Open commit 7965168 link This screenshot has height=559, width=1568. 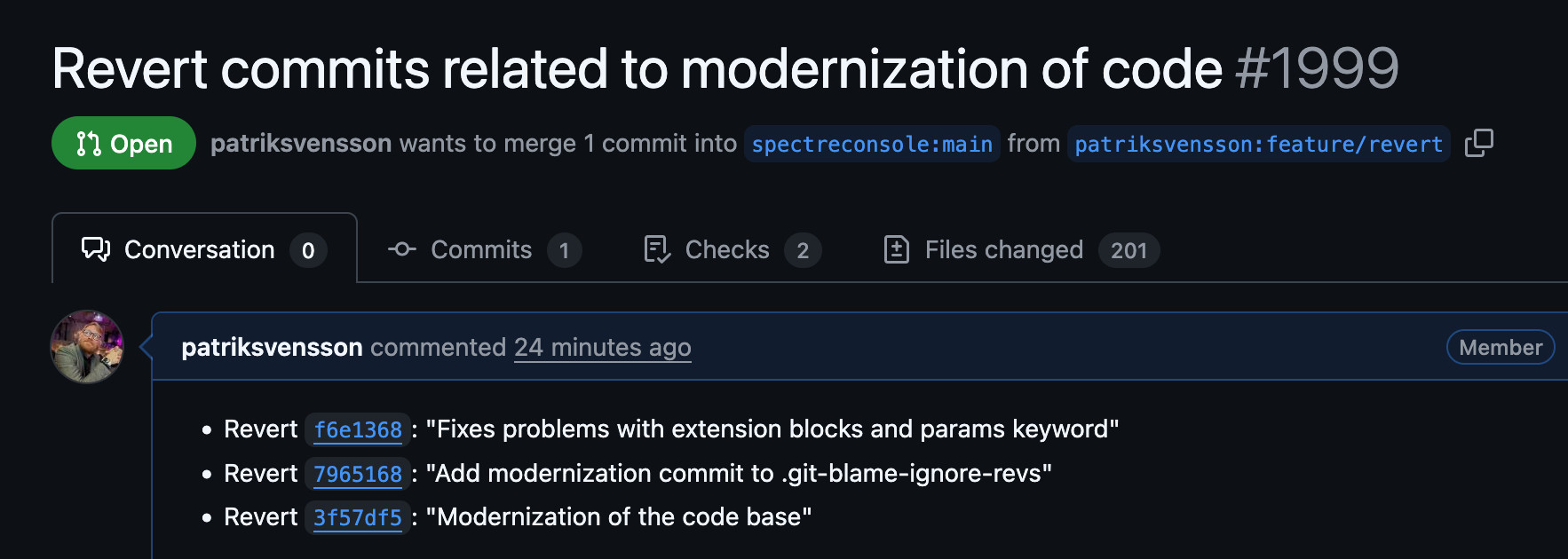[x=358, y=475]
